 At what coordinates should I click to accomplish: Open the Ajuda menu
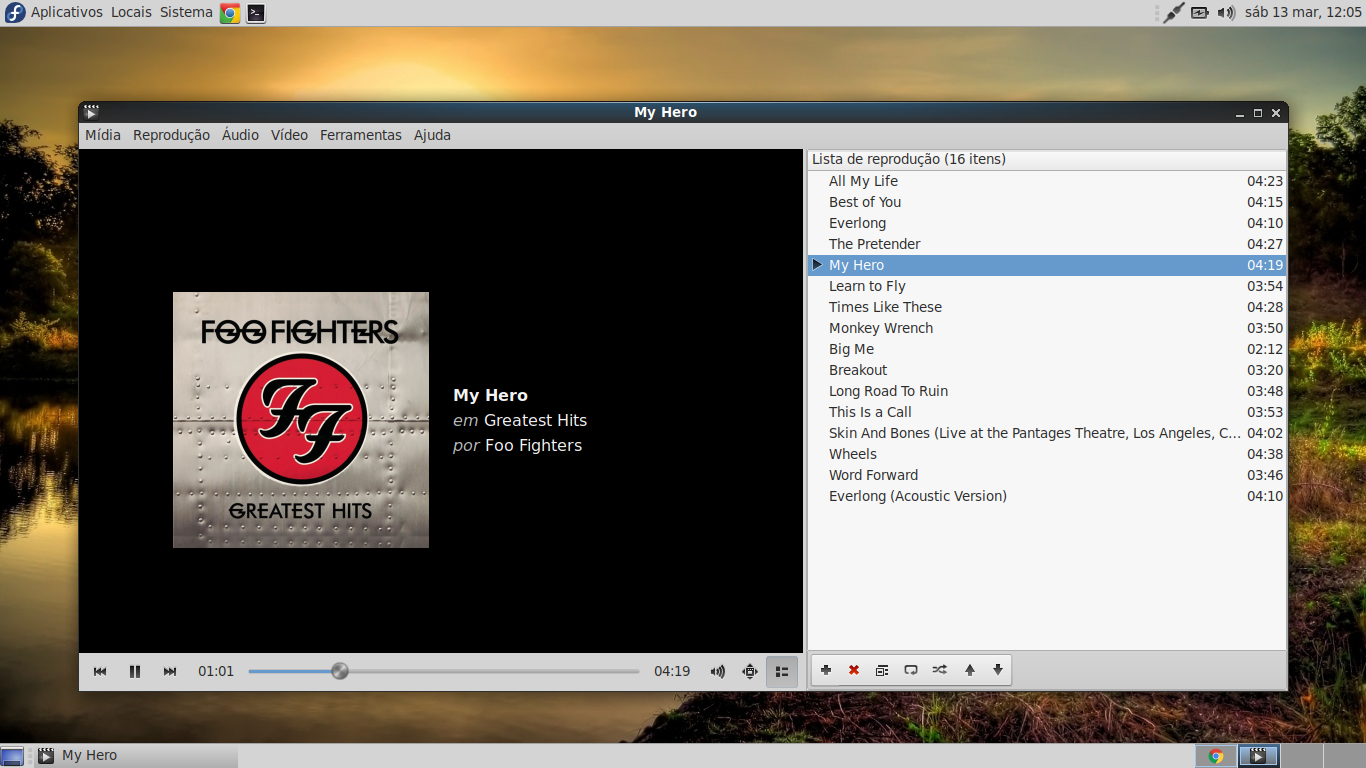click(x=432, y=135)
